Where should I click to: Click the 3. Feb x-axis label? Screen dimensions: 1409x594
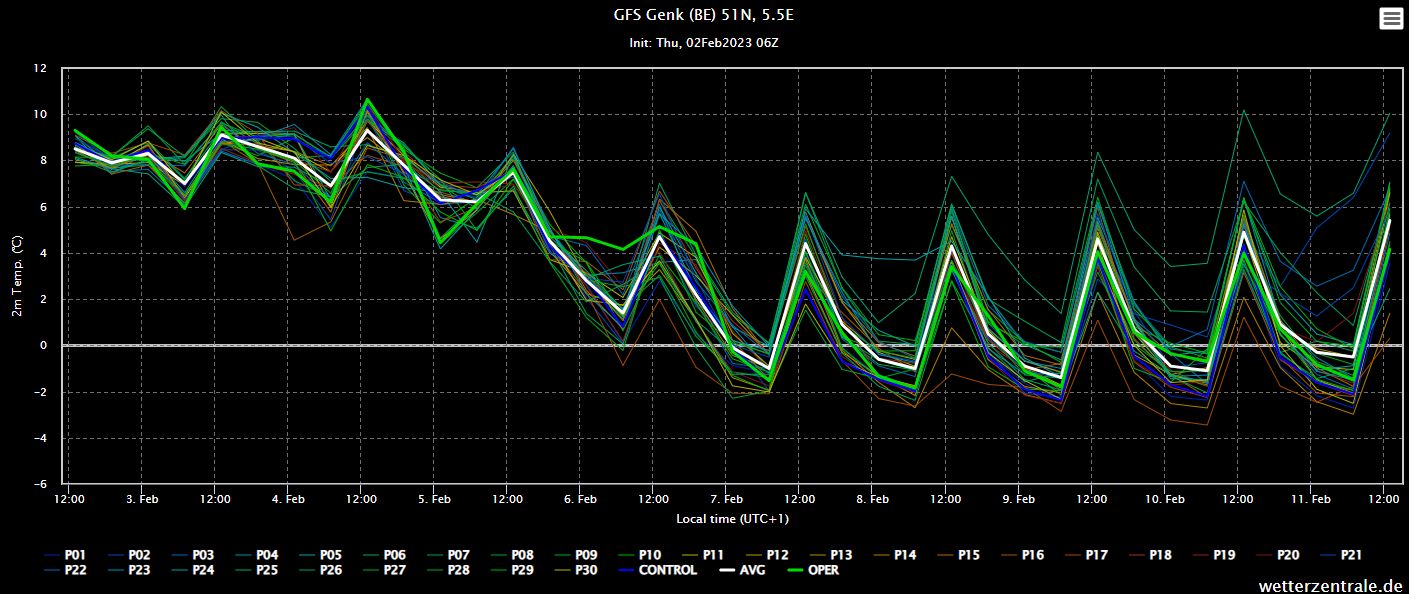[x=142, y=498]
